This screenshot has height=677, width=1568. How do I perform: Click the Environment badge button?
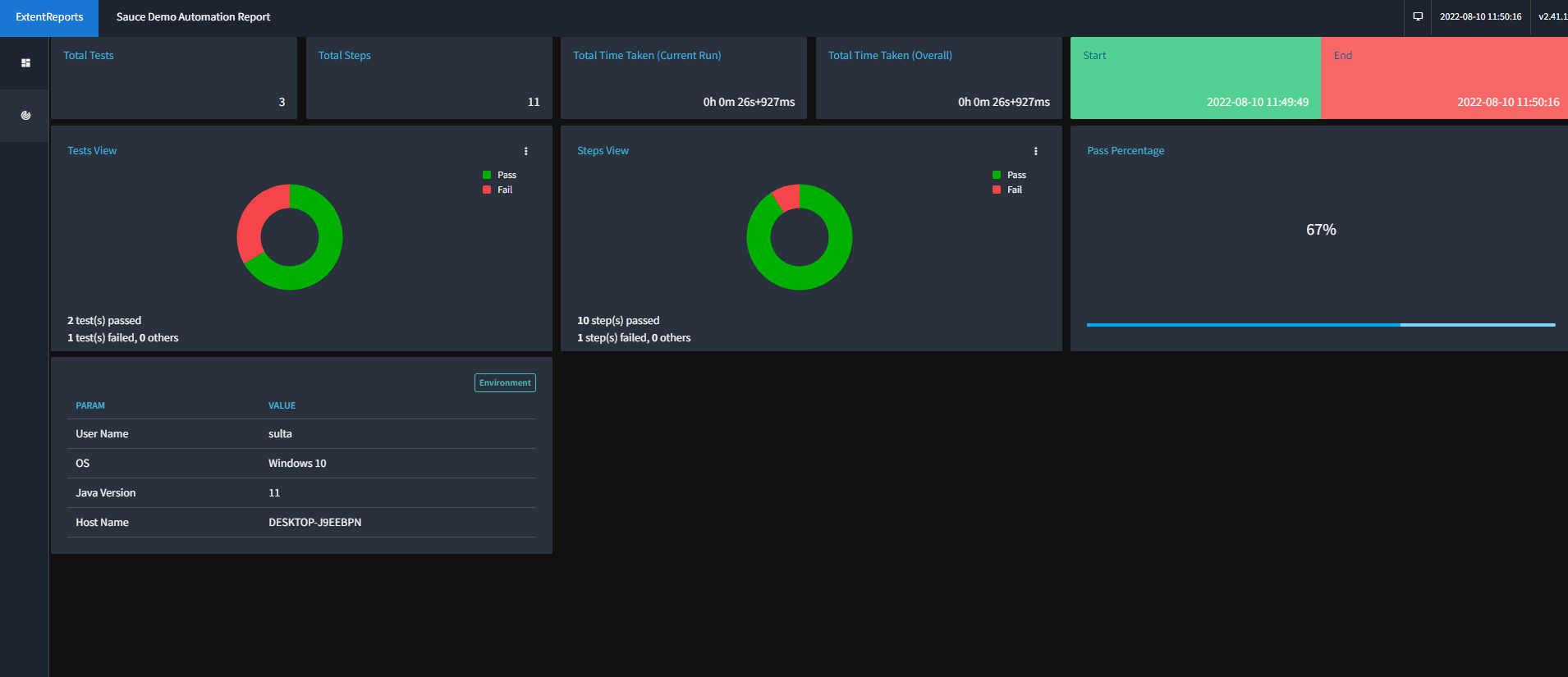[x=505, y=383]
